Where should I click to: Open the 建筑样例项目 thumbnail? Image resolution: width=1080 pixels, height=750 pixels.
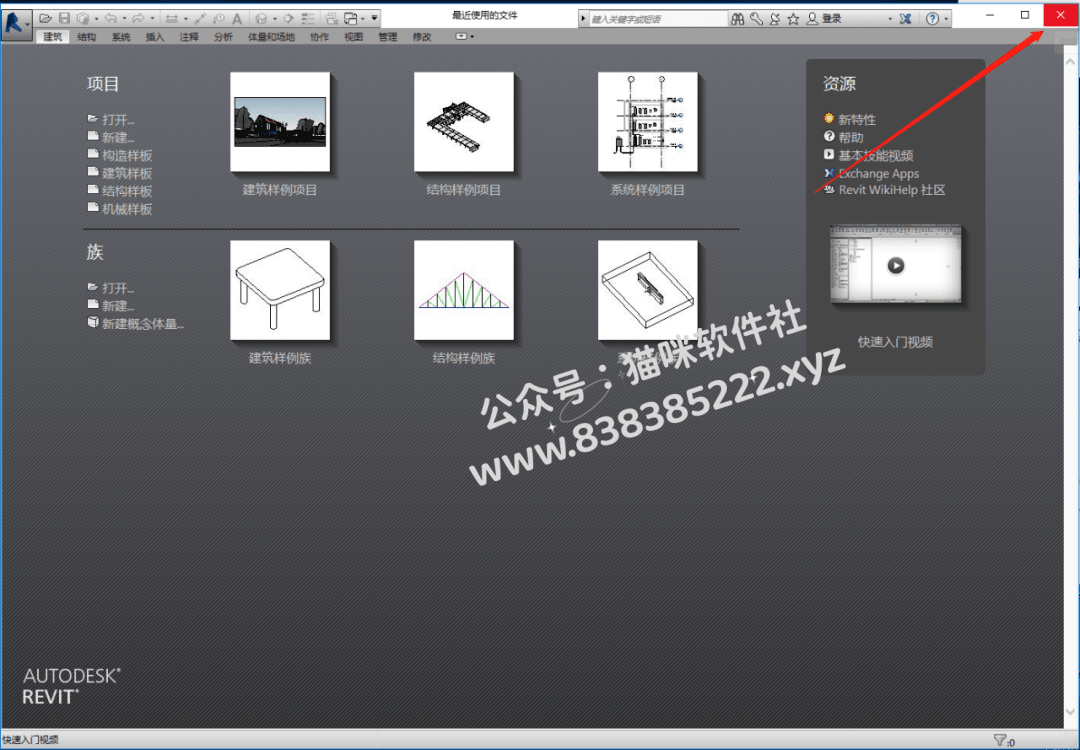point(280,122)
